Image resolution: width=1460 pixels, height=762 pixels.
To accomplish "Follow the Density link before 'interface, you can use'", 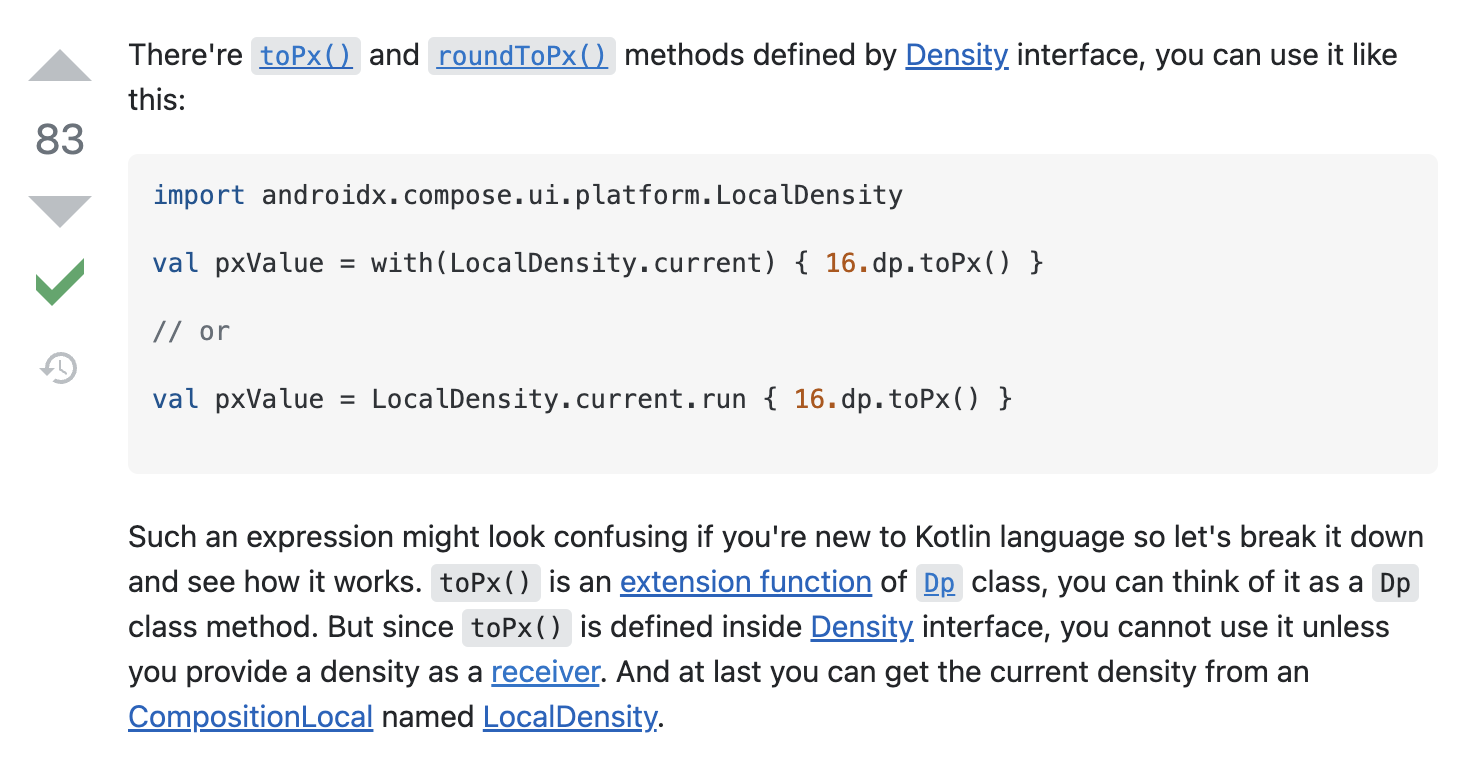I will pyautogui.click(x=956, y=55).
